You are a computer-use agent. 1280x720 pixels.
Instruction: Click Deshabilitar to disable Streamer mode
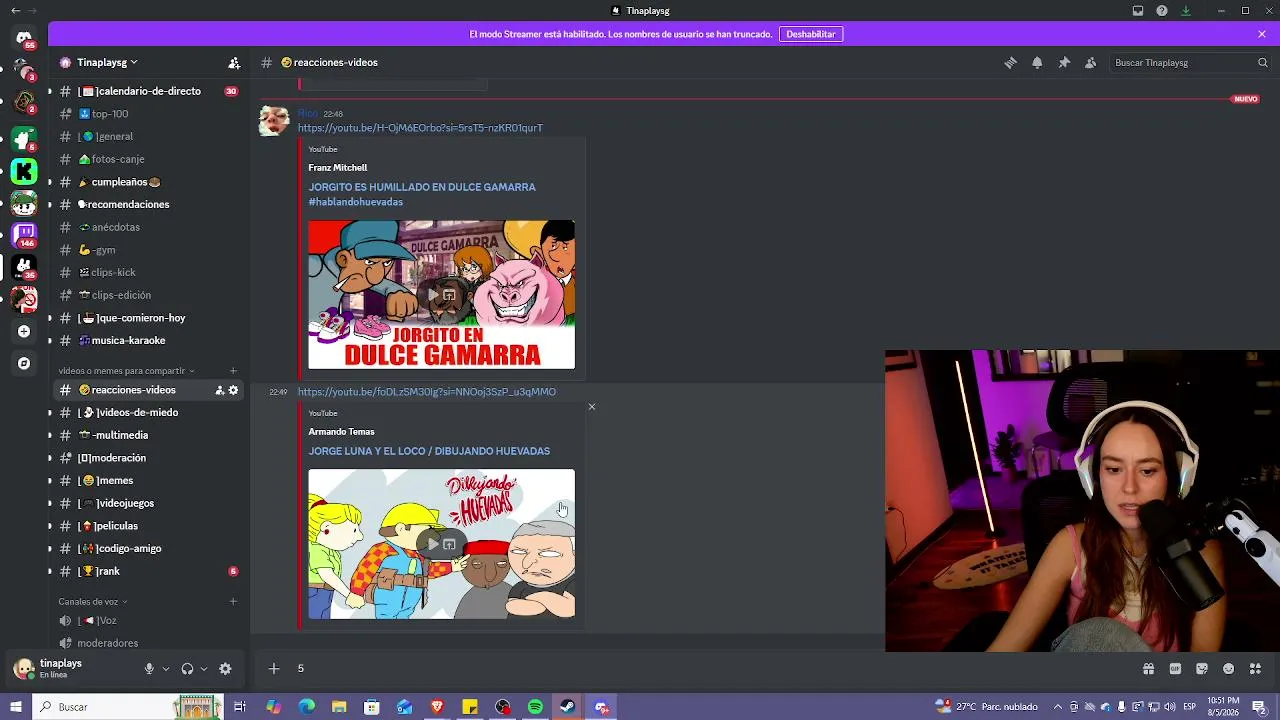[810, 34]
